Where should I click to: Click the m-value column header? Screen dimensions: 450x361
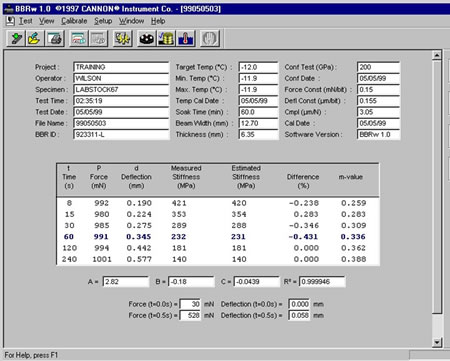[x=351, y=177]
